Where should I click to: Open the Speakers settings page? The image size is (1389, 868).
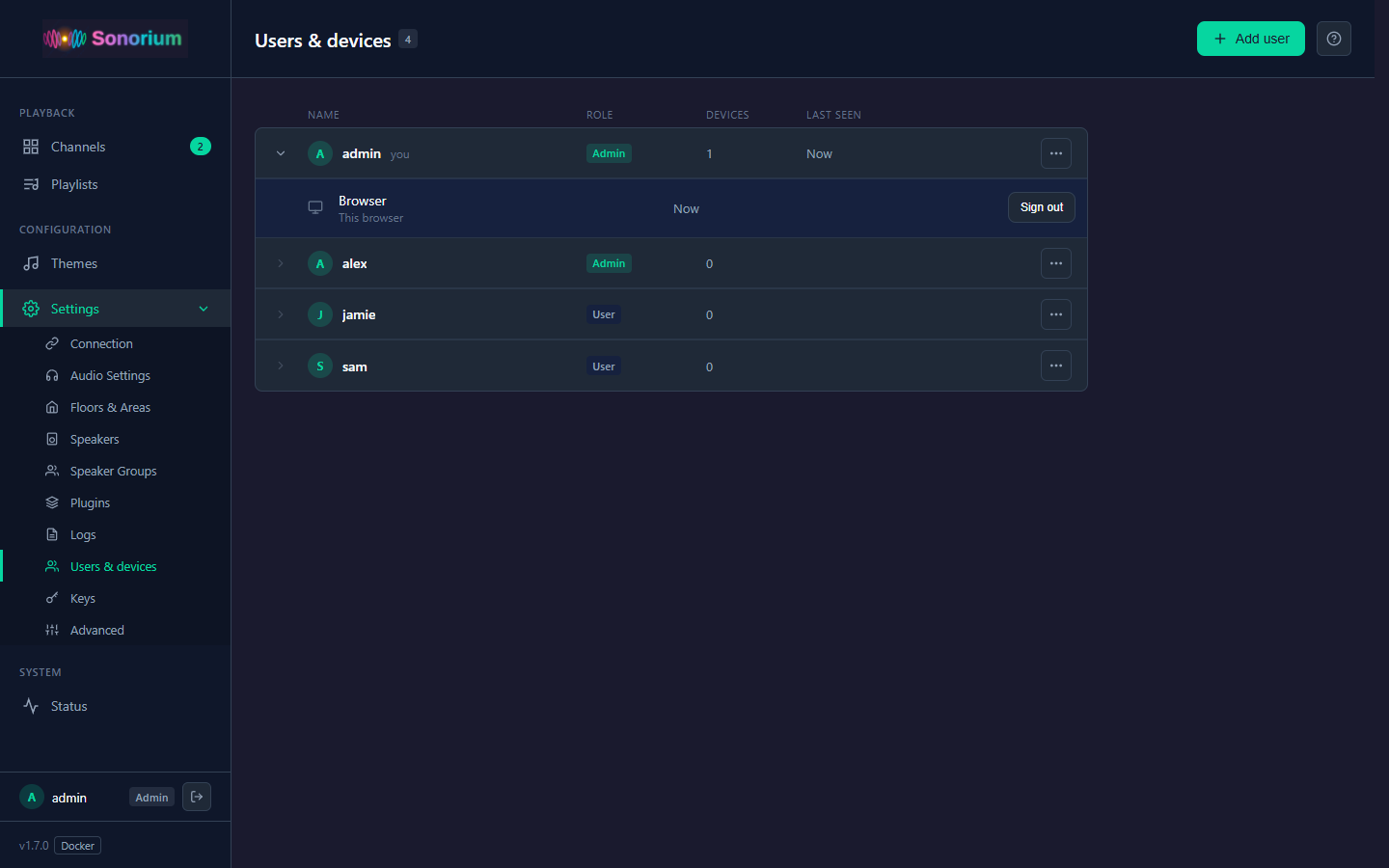click(116, 439)
